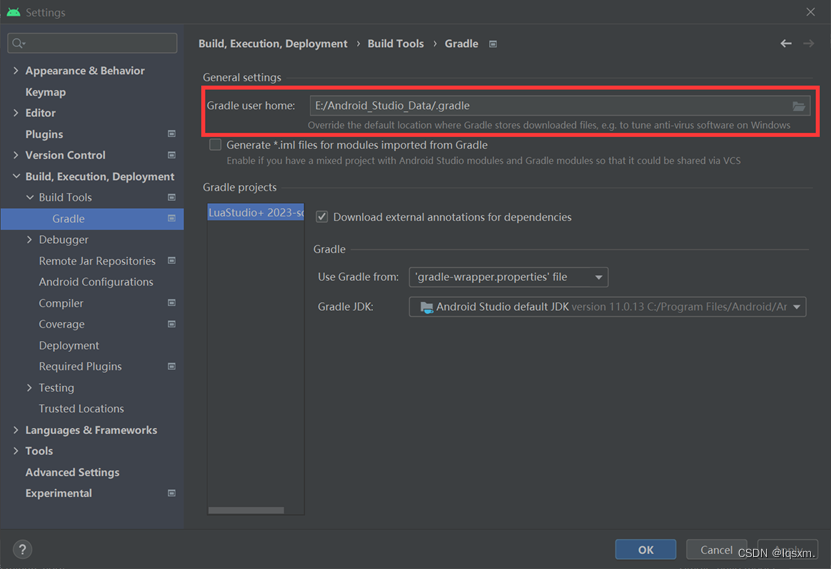The width and height of the screenshot is (831, 569).
Task: Click the project icon next to Coverage
Action: (172, 324)
